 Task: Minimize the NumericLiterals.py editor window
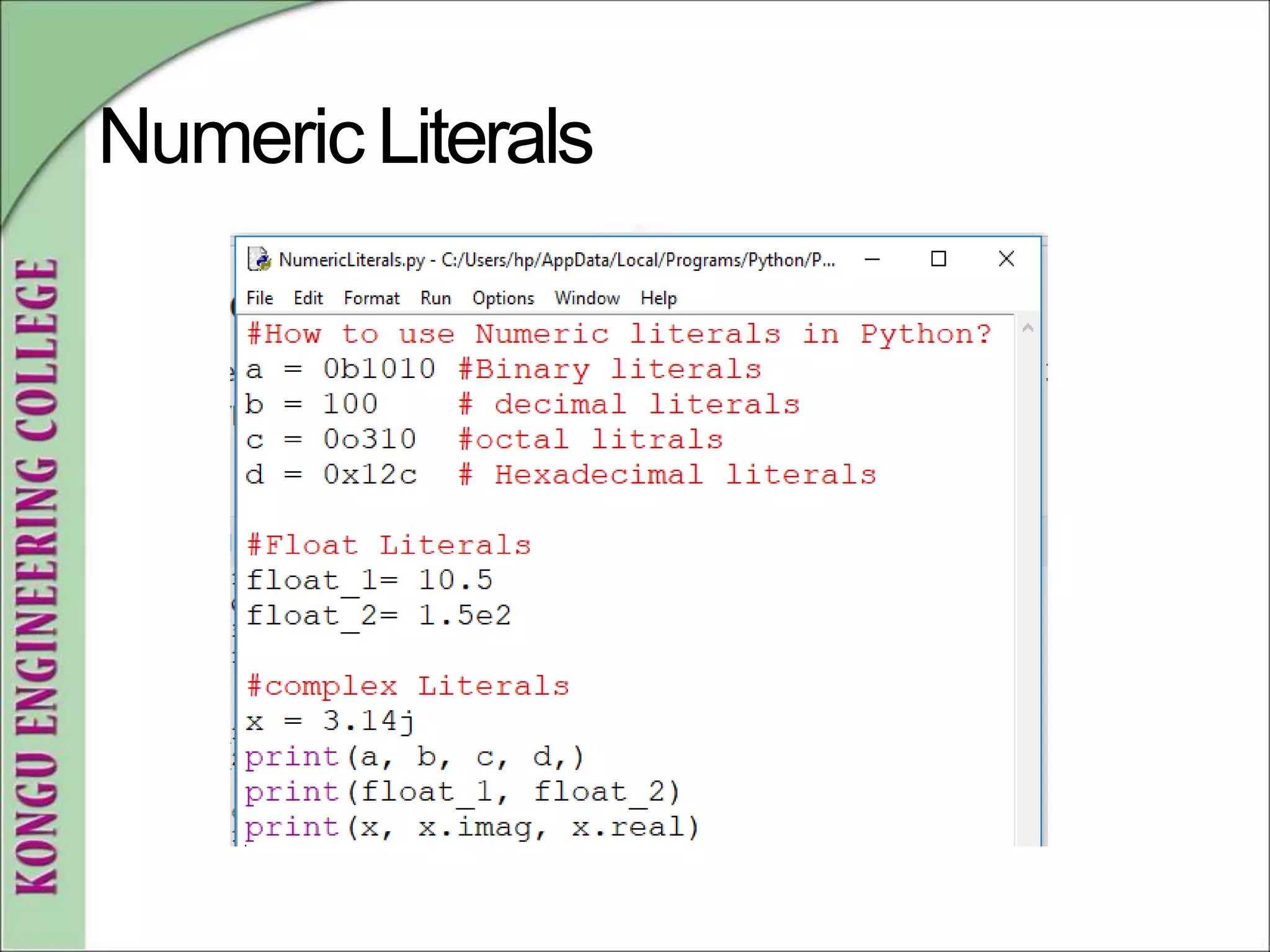click(x=872, y=259)
